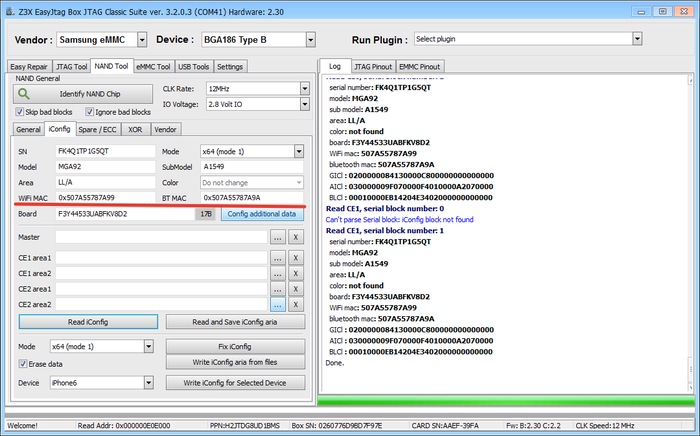Click the SubModel field A1549
The width and height of the screenshot is (700, 436).
pyautogui.click(x=252, y=167)
